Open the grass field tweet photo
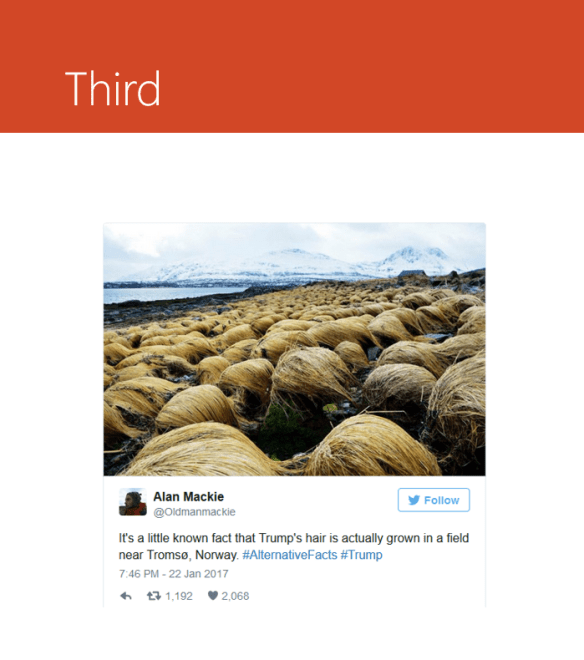The width and height of the screenshot is (584, 660). tap(294, 349)
